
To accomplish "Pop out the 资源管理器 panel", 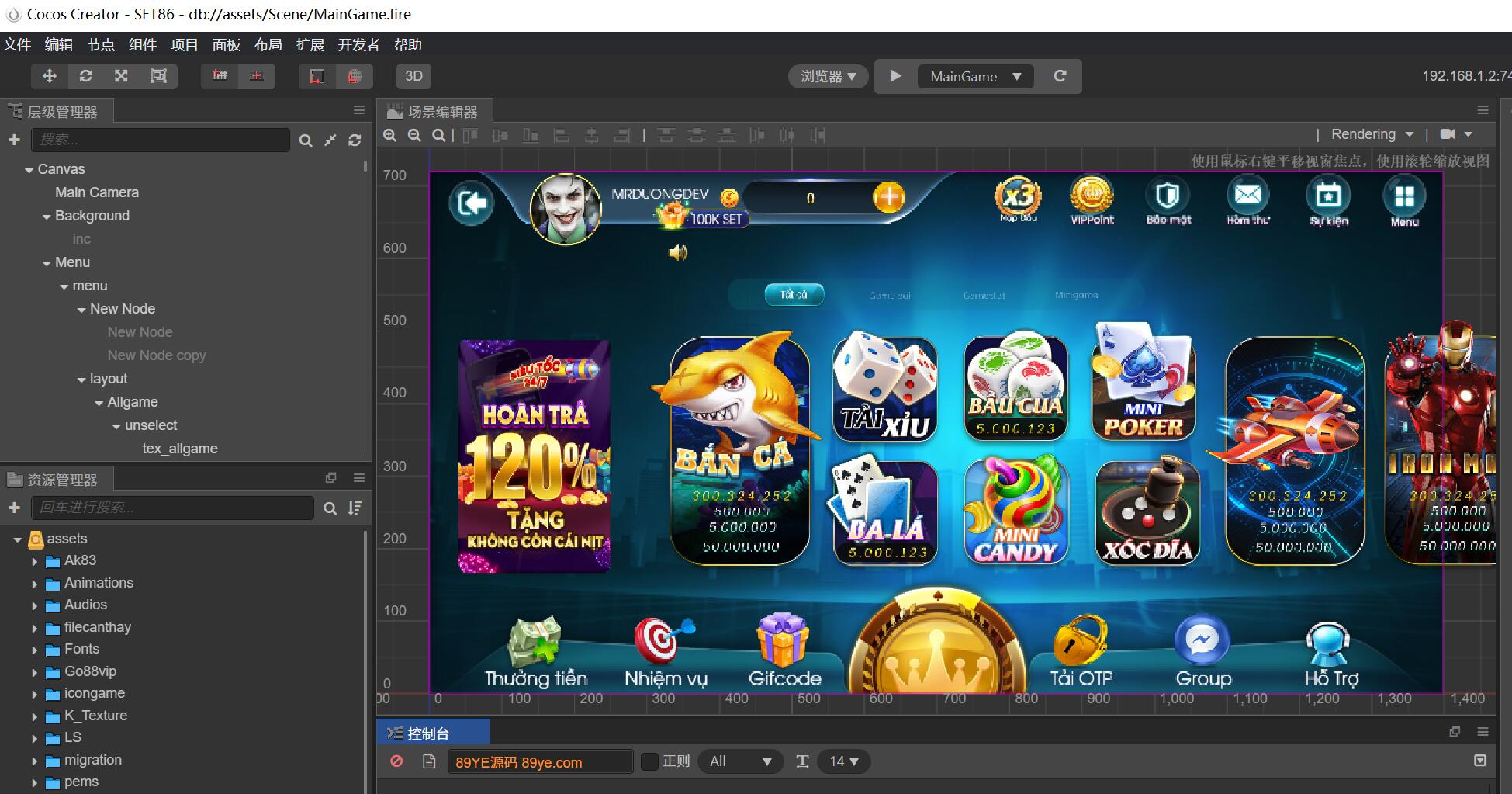I will (x=330, y=478).
